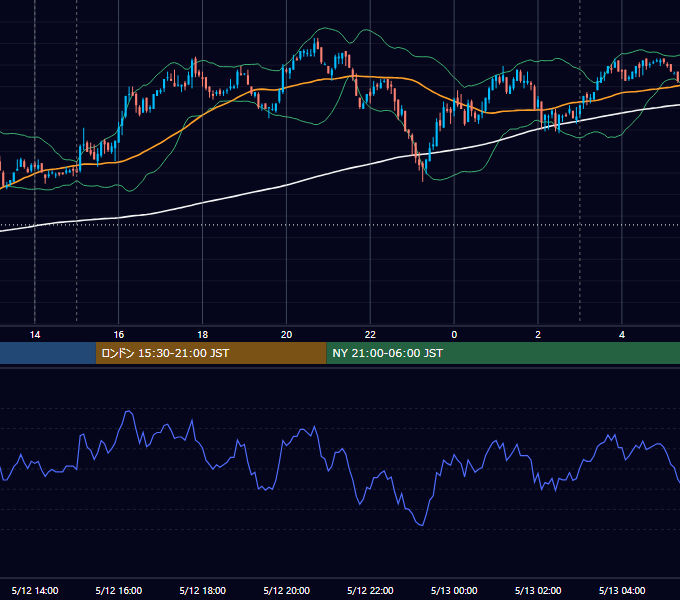This screenshot has height=600, width=680.
Task: Click the 22 hour axis label
Action: (x=370, y=335)
